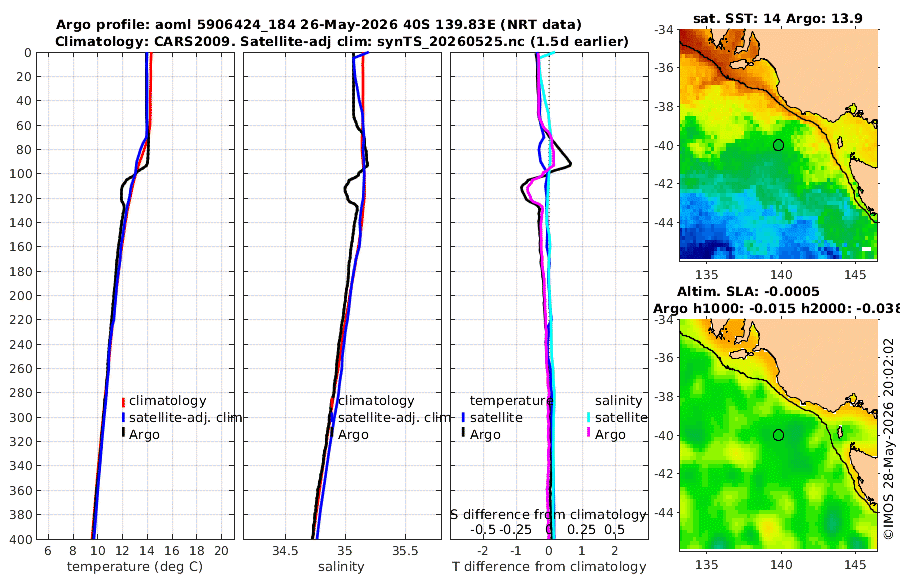The width and height of the screenshot is (900, 580).
Task: Click the Argo profile title text
Action: (x=319, y=25)
